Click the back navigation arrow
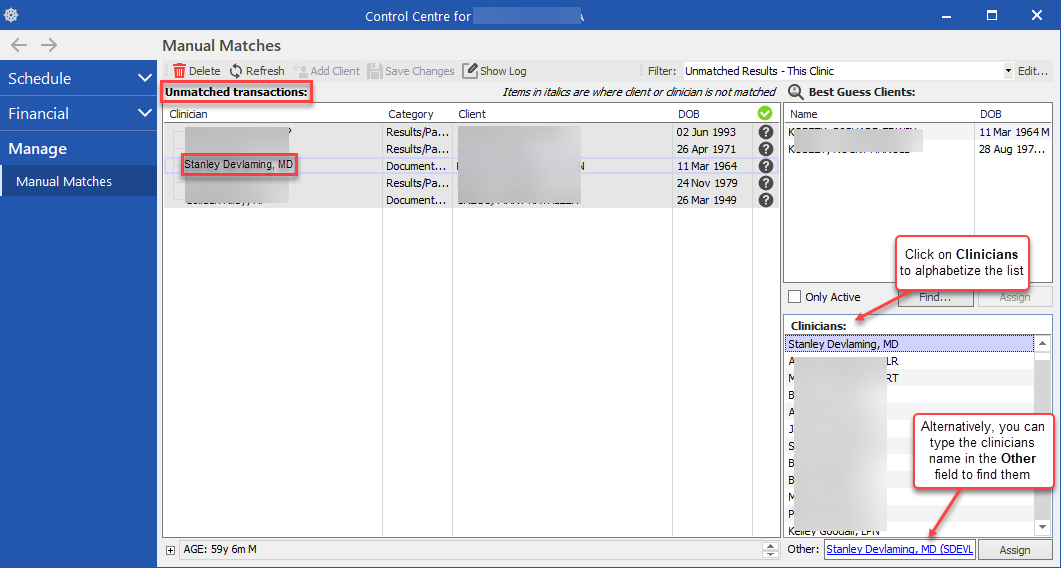The width and height of the screenshot is (1061, 568). (19, 45)
